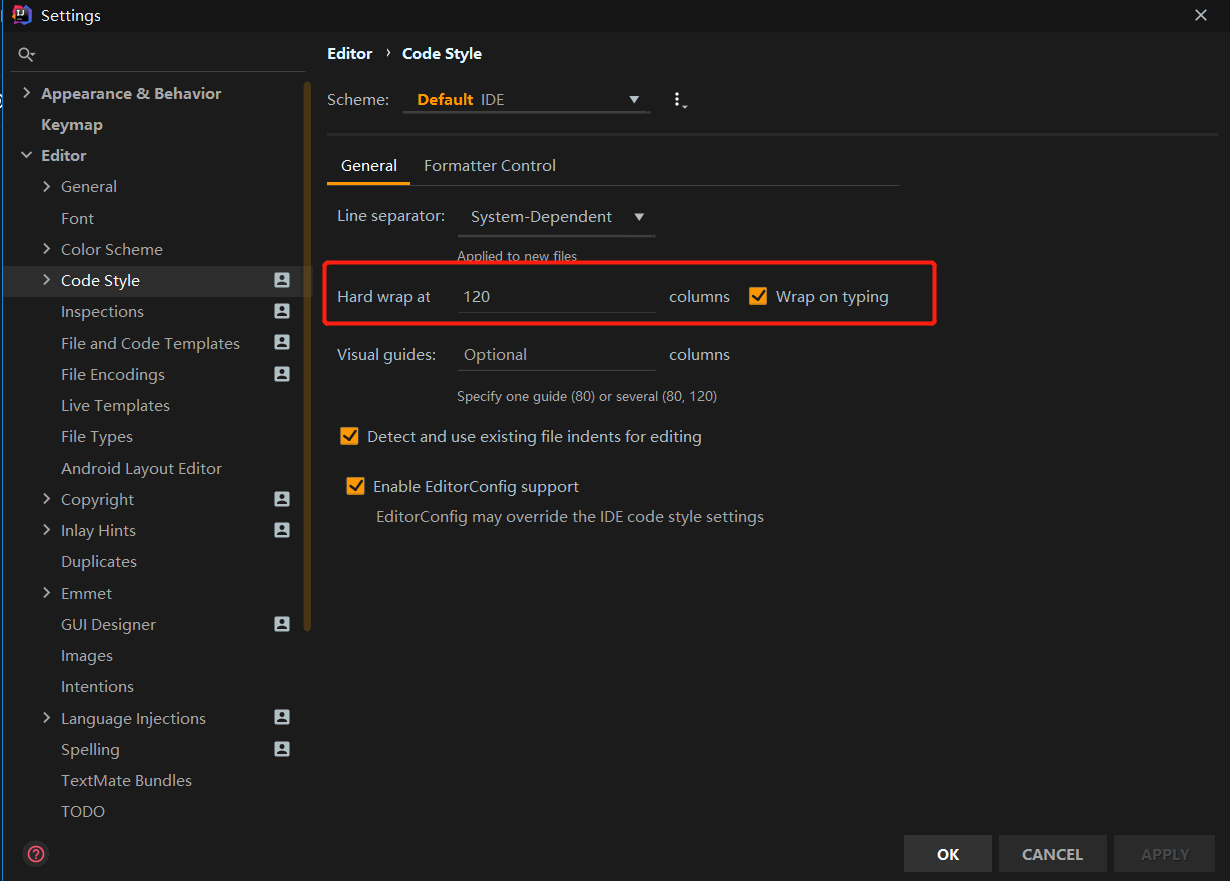Open the Scheme dropdown
The image size is (1230, 881).
[527, 100]
